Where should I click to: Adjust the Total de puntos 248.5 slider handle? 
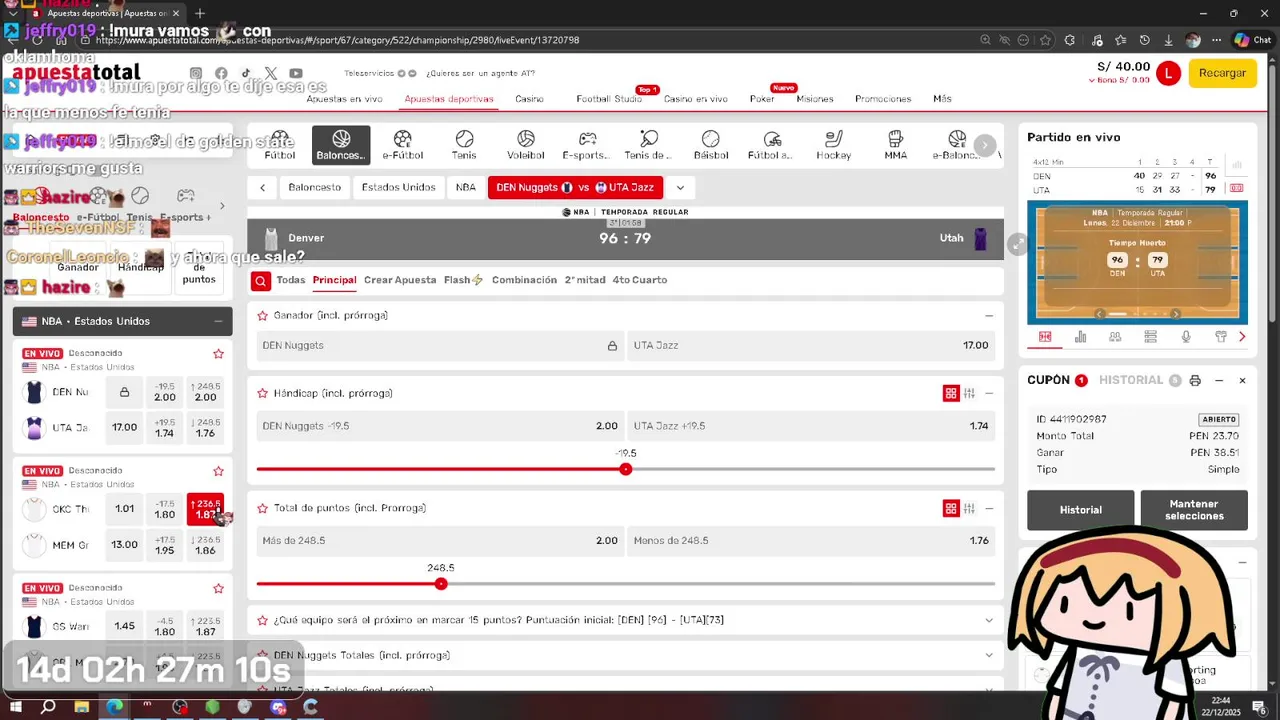pos(441,584)
